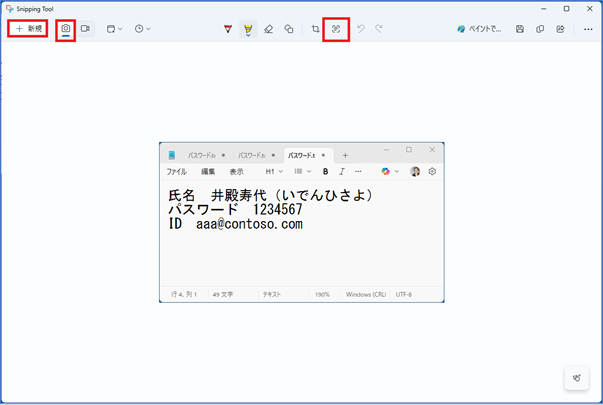The image size is (603, 405).
Task: Save the snip with the floppy disk icon
Action: (x=520, y=29)
